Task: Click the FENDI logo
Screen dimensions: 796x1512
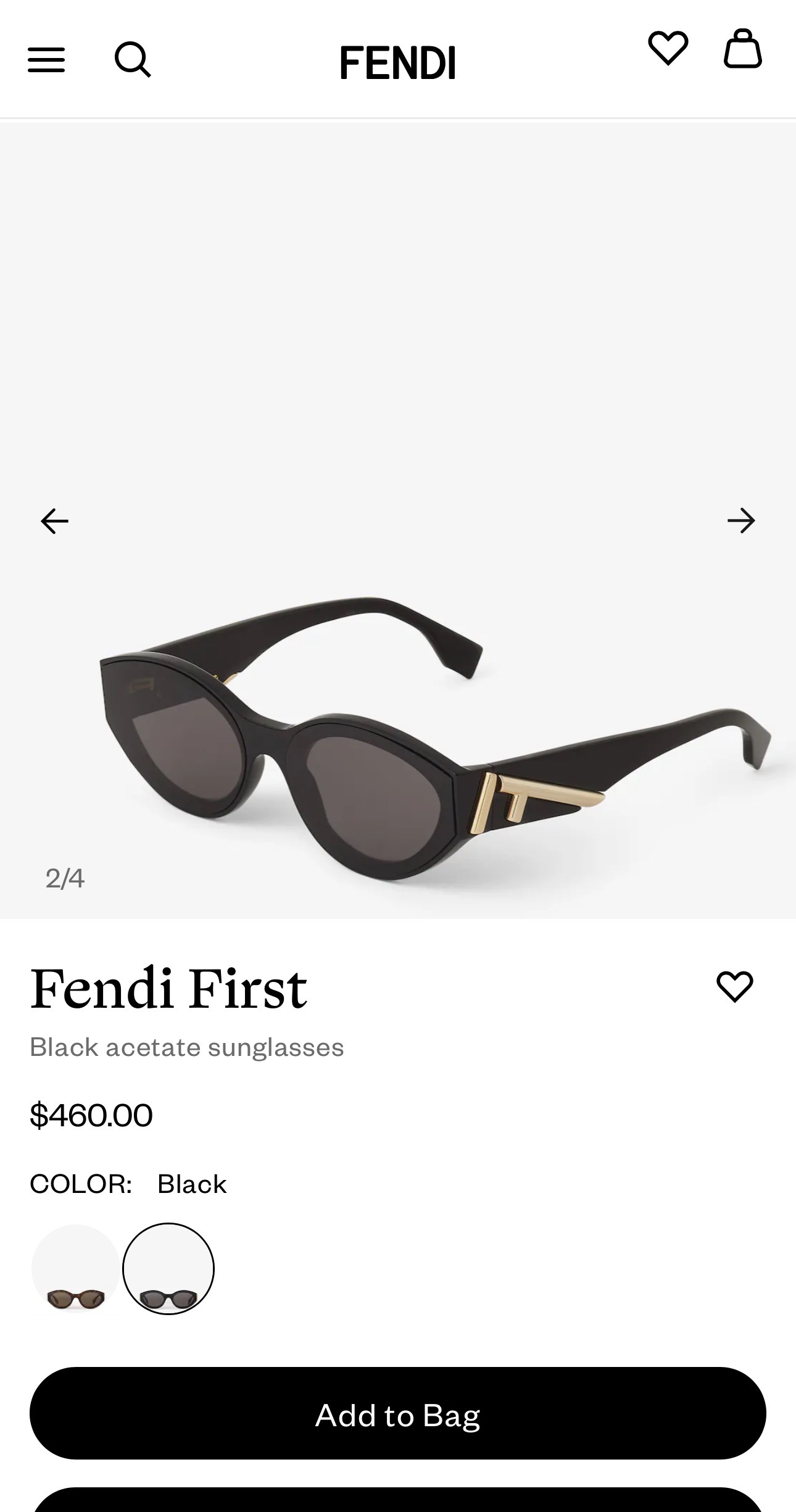Action: pyautogui.click(x=398, y=62)
